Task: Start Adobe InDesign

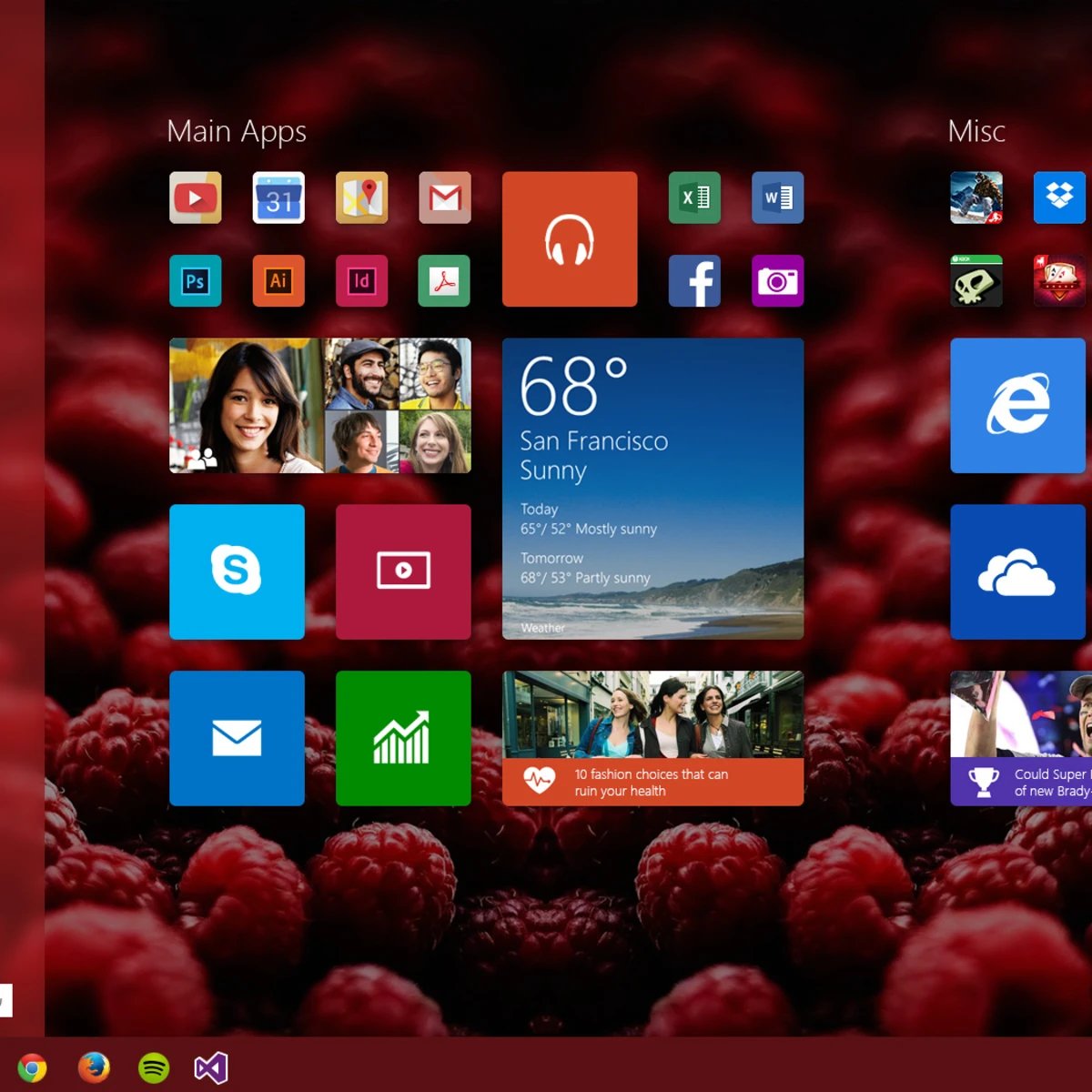Action: click(x=361, y=281)
